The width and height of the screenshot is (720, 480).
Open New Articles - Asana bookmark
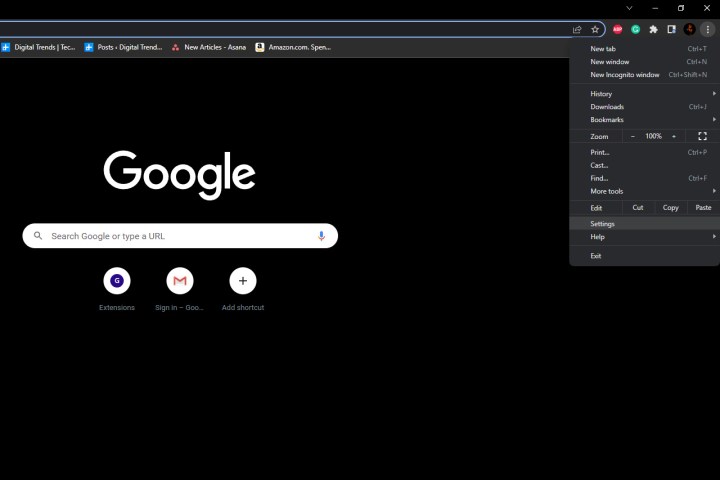pos(209,47)
